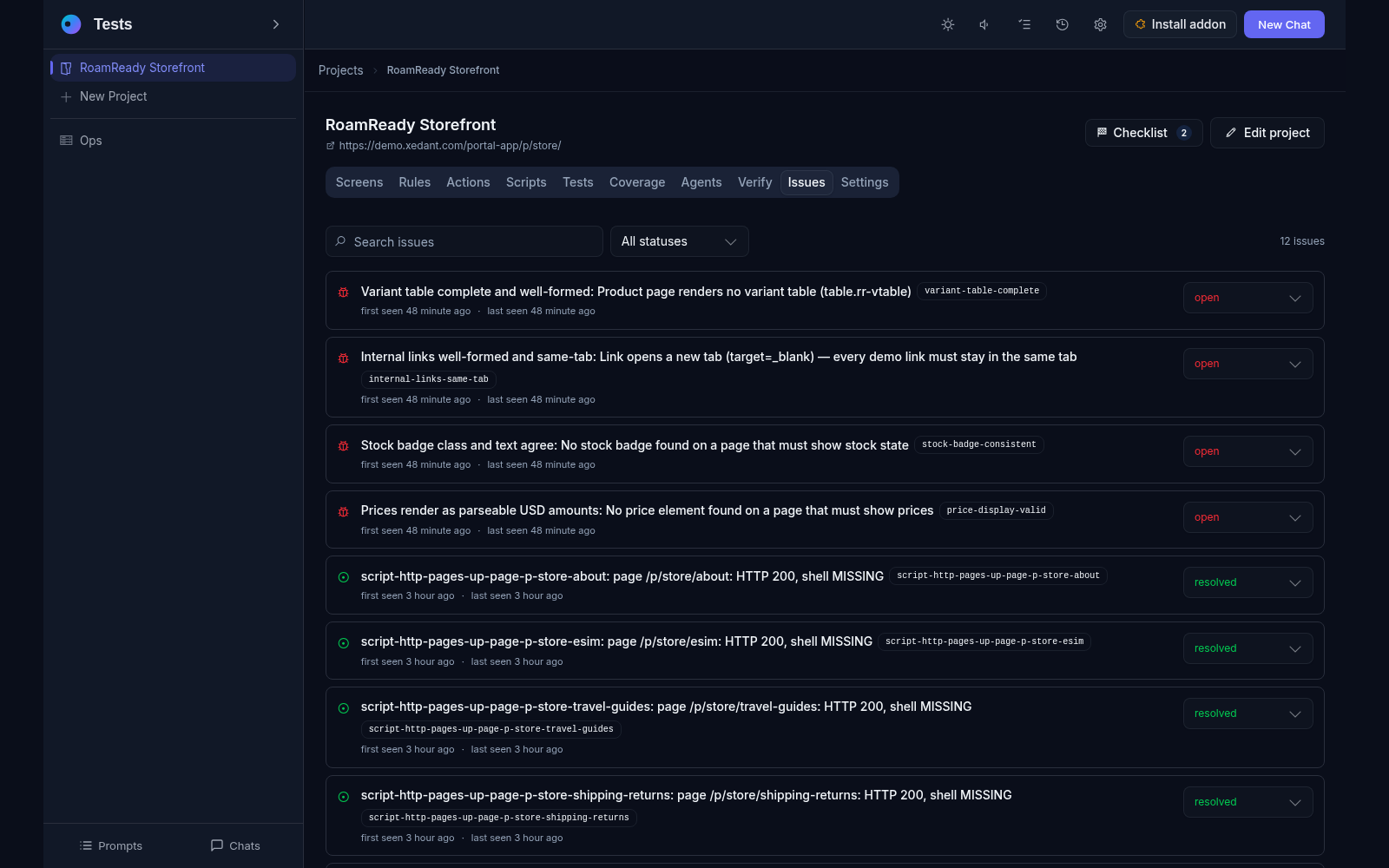The width and height of the screenshot is (1389, 868).
Task: Open Chats at the sidebar bottom
Action: pyautogui.click(x=235, y=845)
